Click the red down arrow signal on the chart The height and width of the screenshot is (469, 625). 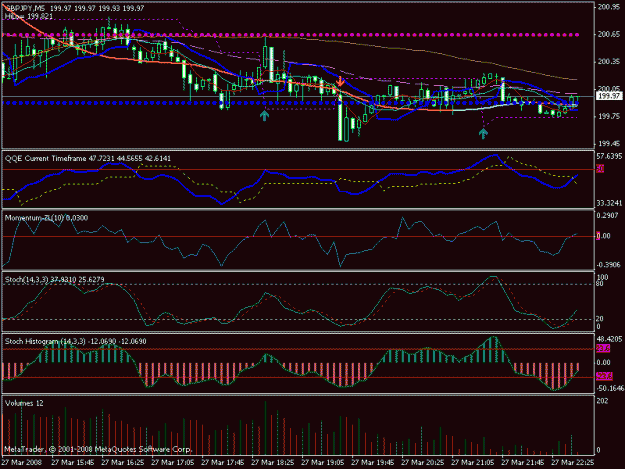[340, 81]
